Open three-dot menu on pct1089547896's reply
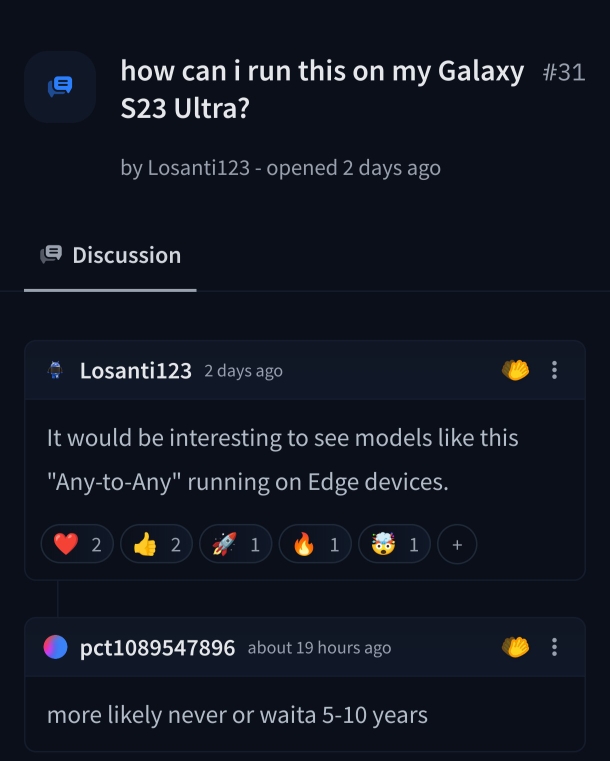This screenshot has height=761, width=610. [554, 647]
